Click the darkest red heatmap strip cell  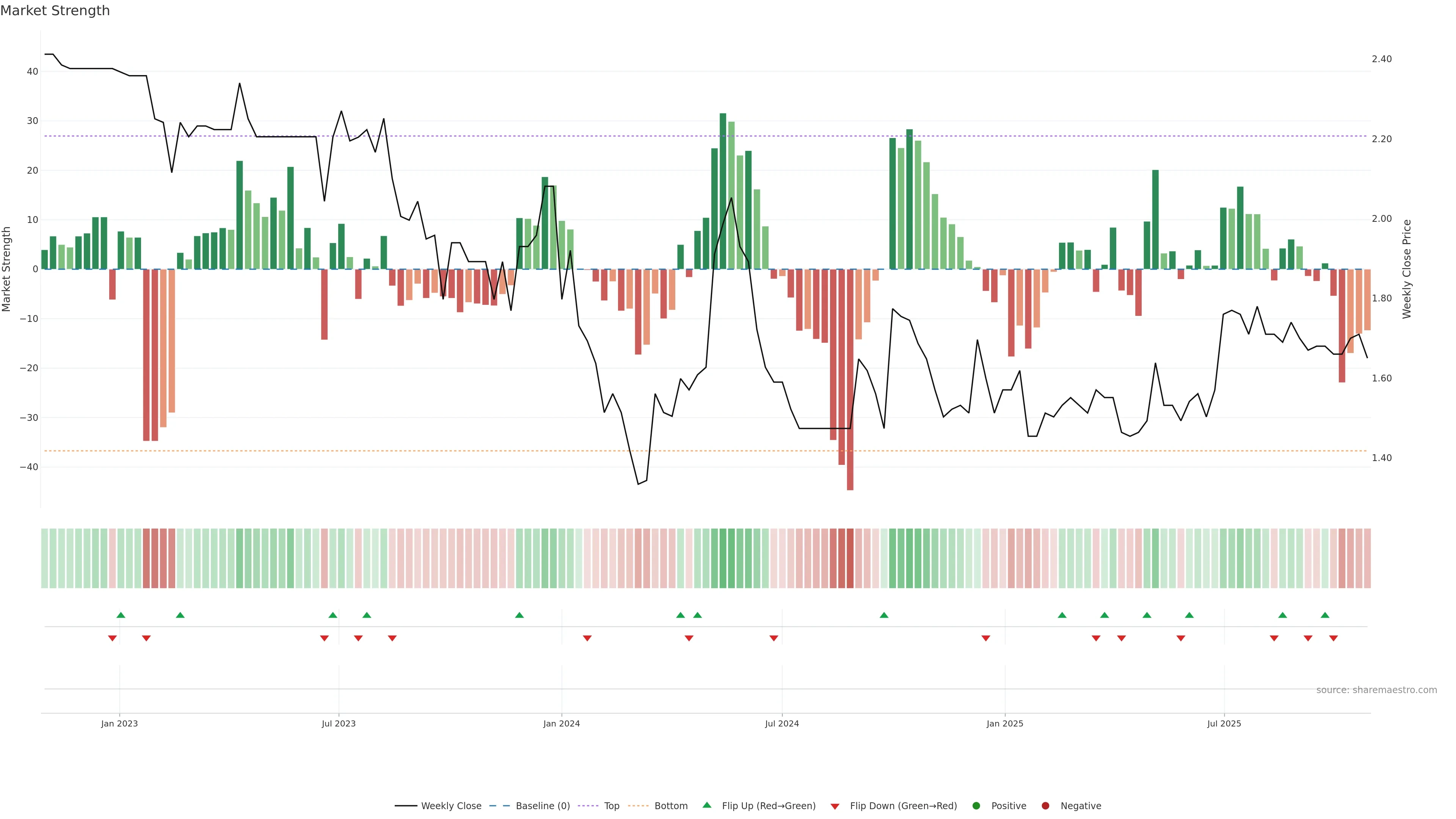[850, 559]
